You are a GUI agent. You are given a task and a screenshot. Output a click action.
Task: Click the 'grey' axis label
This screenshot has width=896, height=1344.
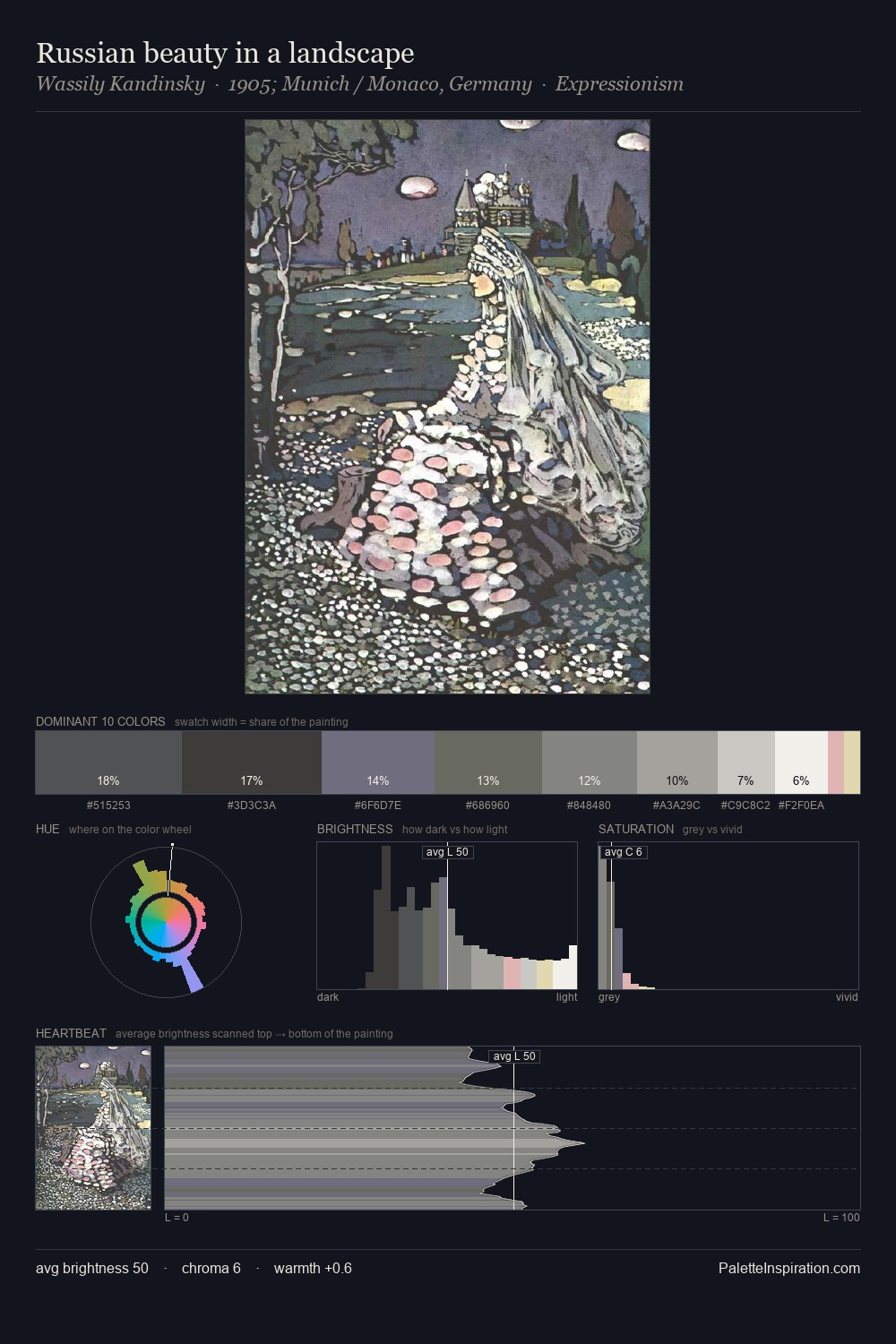(609, 997)
